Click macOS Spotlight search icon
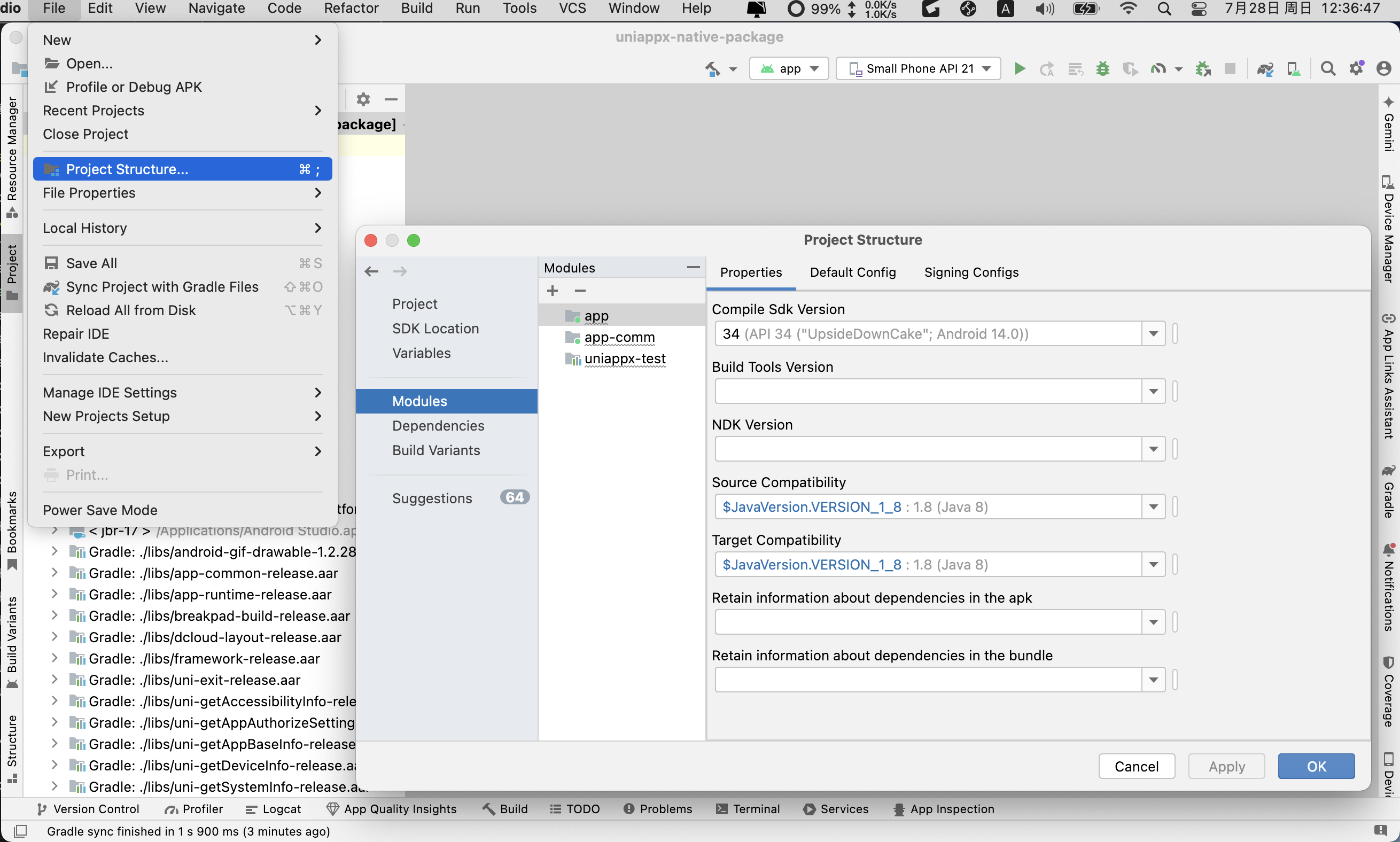Viewport: 1400px width, 842px height. click(1164, 9)
